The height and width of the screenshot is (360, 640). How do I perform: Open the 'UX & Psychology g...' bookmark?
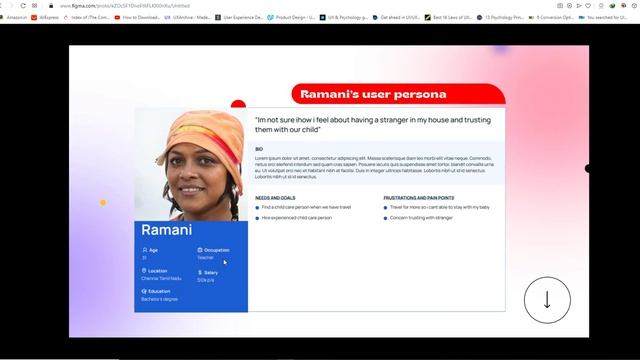tap(344, 18)
